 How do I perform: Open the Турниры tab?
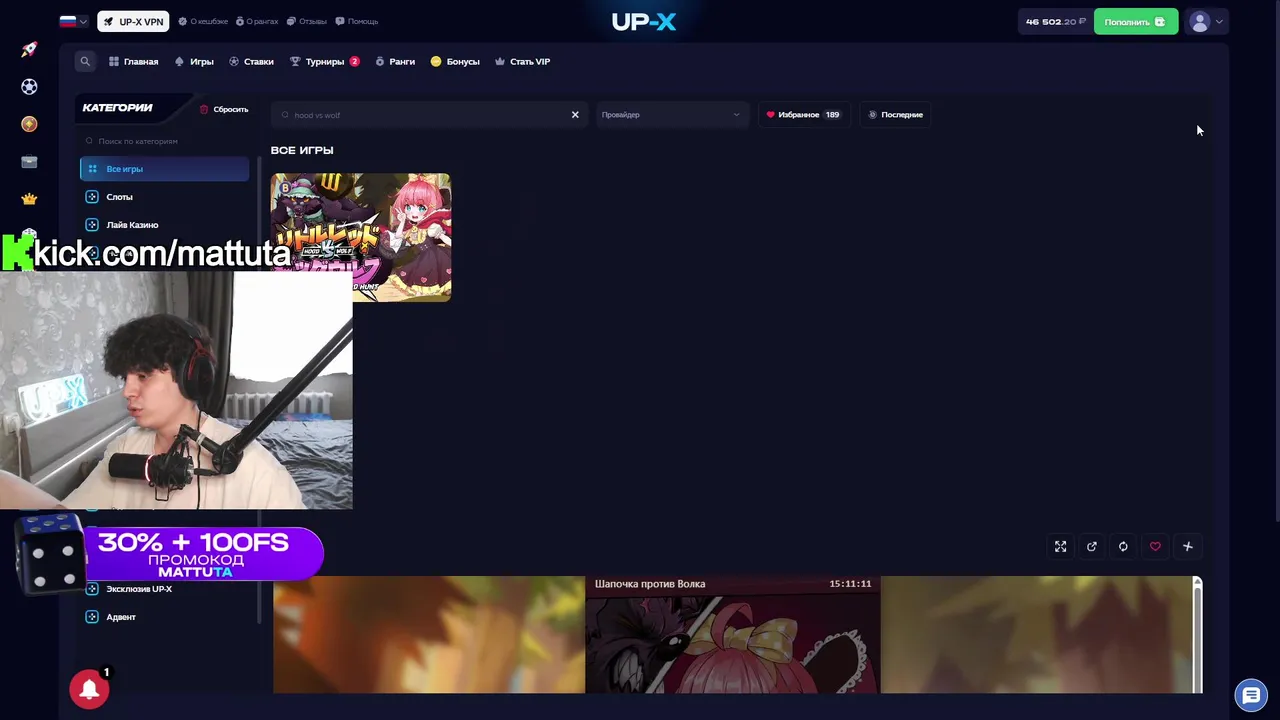324,62
